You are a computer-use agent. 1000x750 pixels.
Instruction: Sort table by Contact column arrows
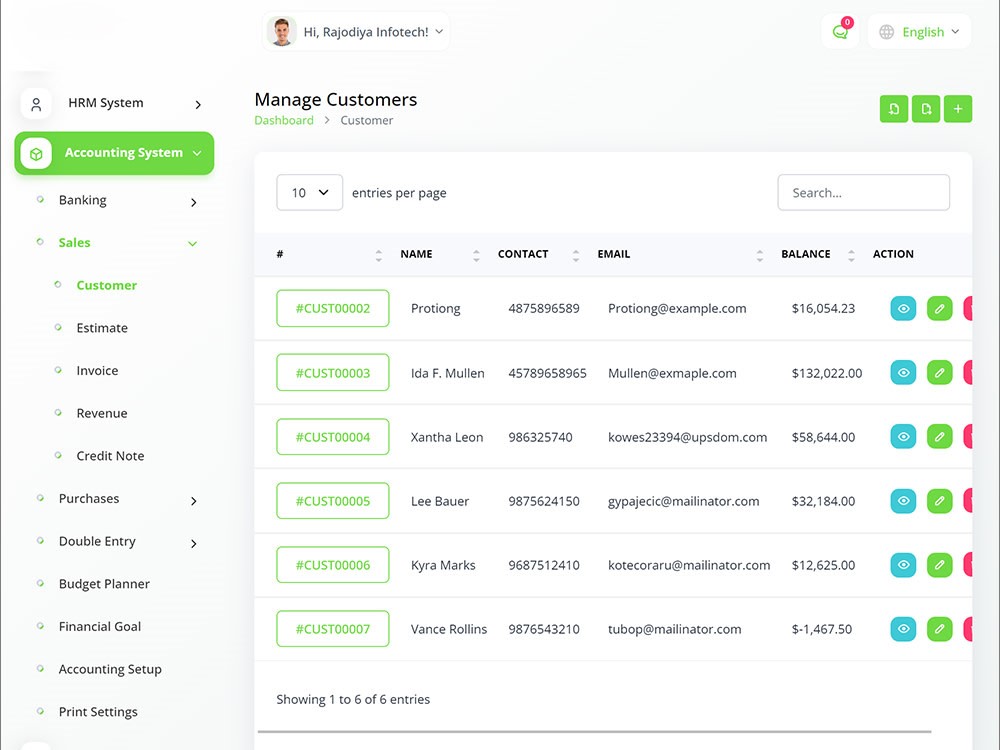(x=576, y=256)
